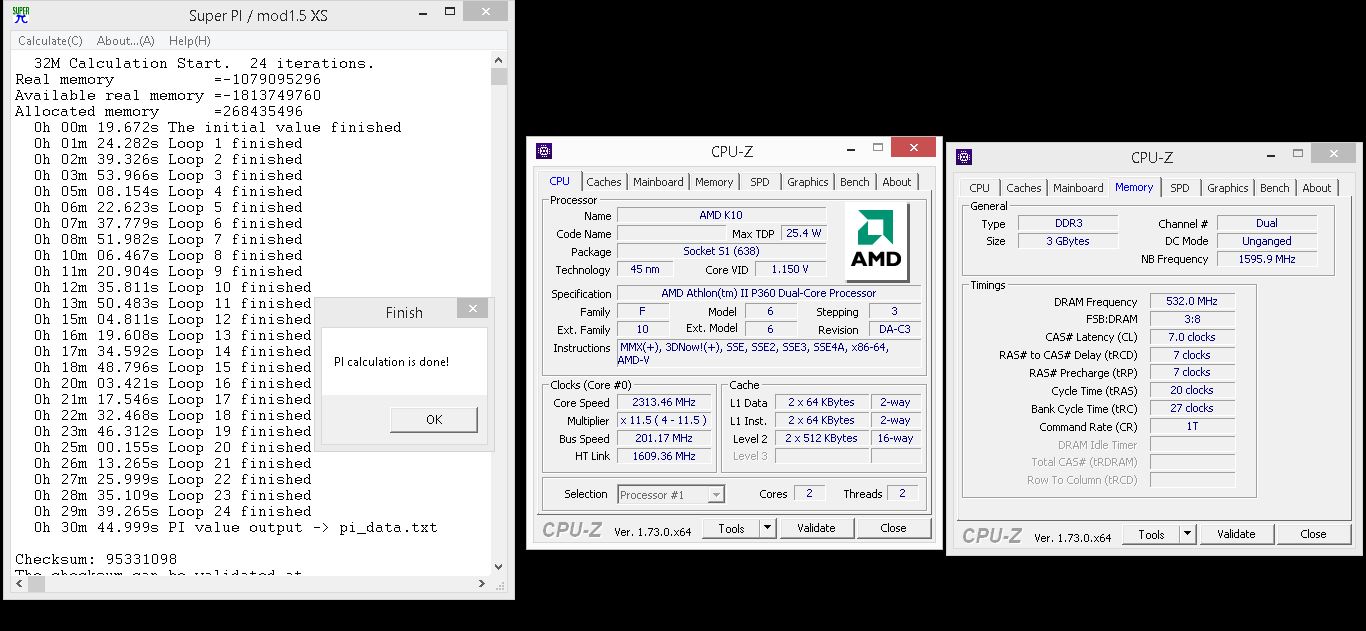Switch to About tab in CPU-Z Memory window
Image resolution: width=1366 pixels, height=631 pixels.
(1317, 188)
